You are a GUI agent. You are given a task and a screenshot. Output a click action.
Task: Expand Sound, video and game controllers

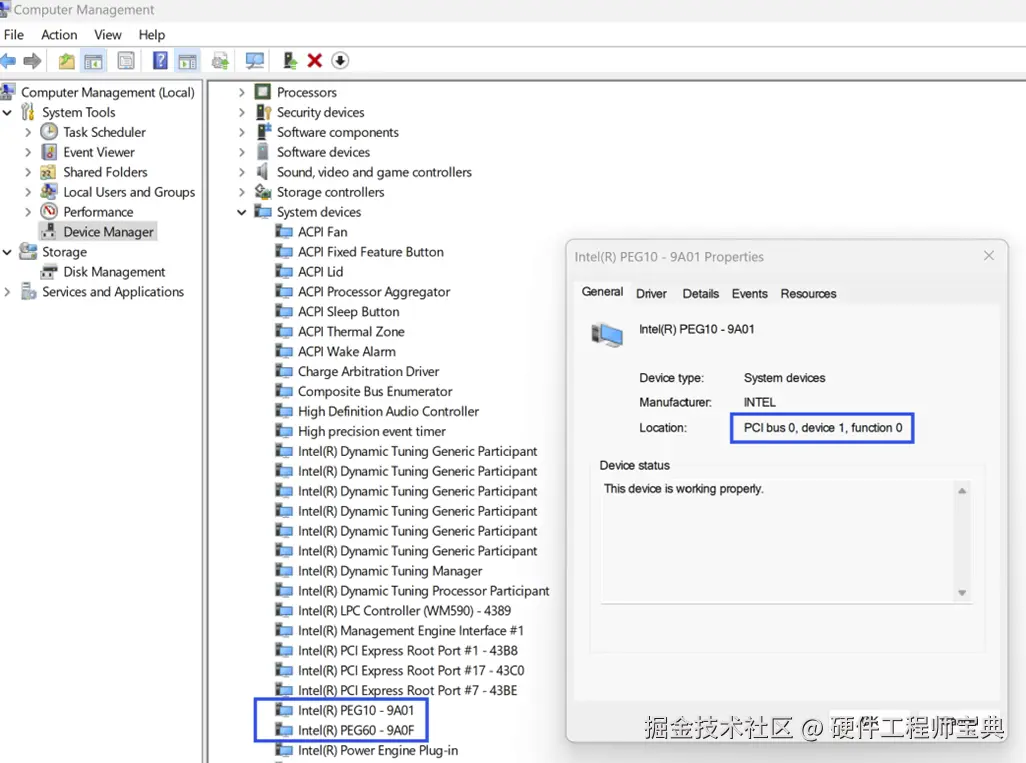click(x=241, y=172)
